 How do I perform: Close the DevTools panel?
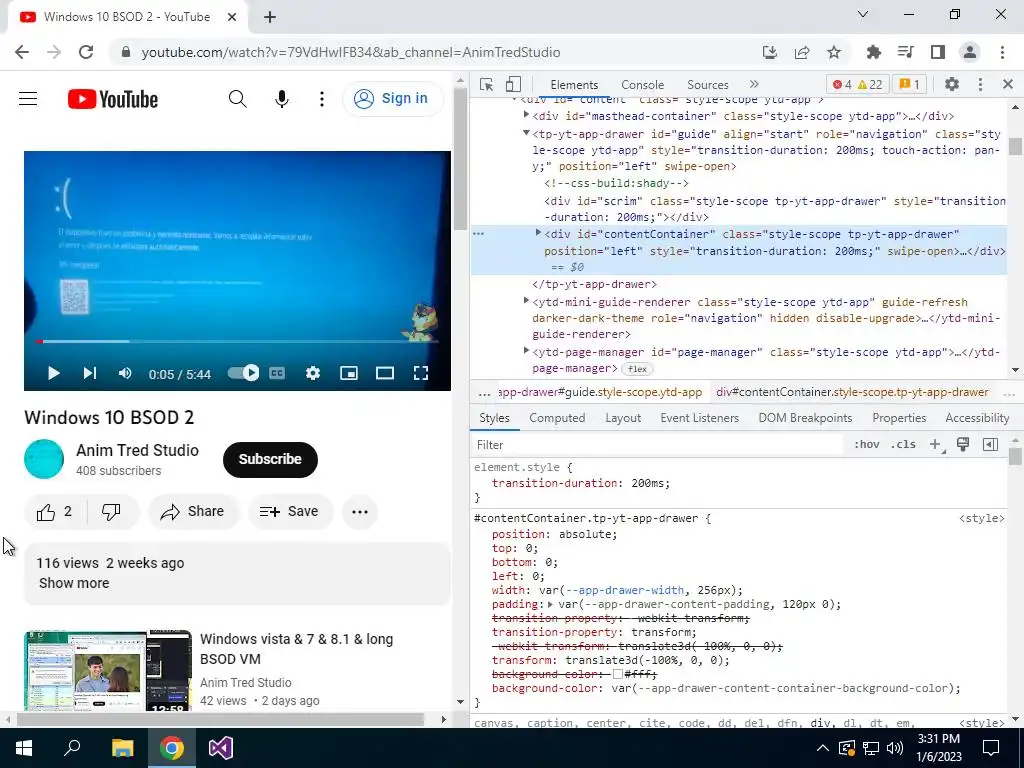(1008, 84)
